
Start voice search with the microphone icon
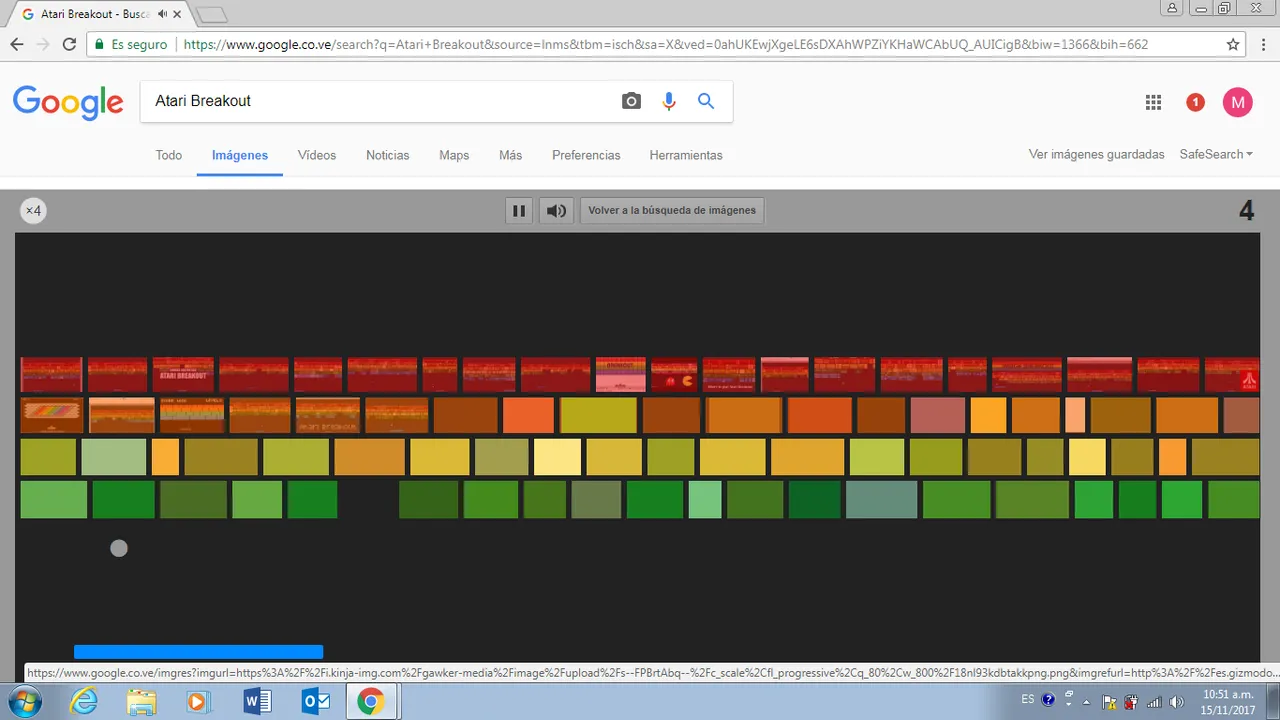[669, 101]
